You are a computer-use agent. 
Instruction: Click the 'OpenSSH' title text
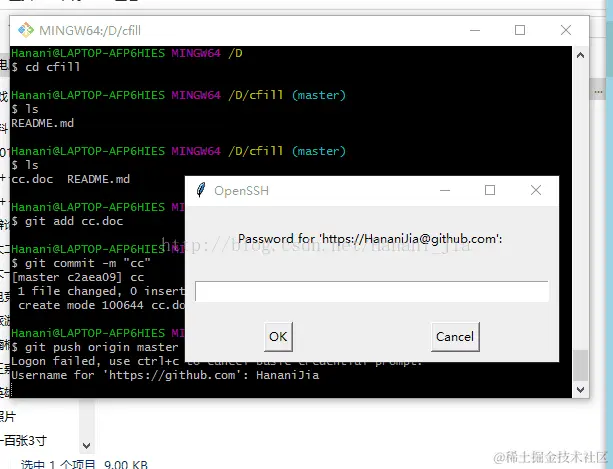[241, 191]
